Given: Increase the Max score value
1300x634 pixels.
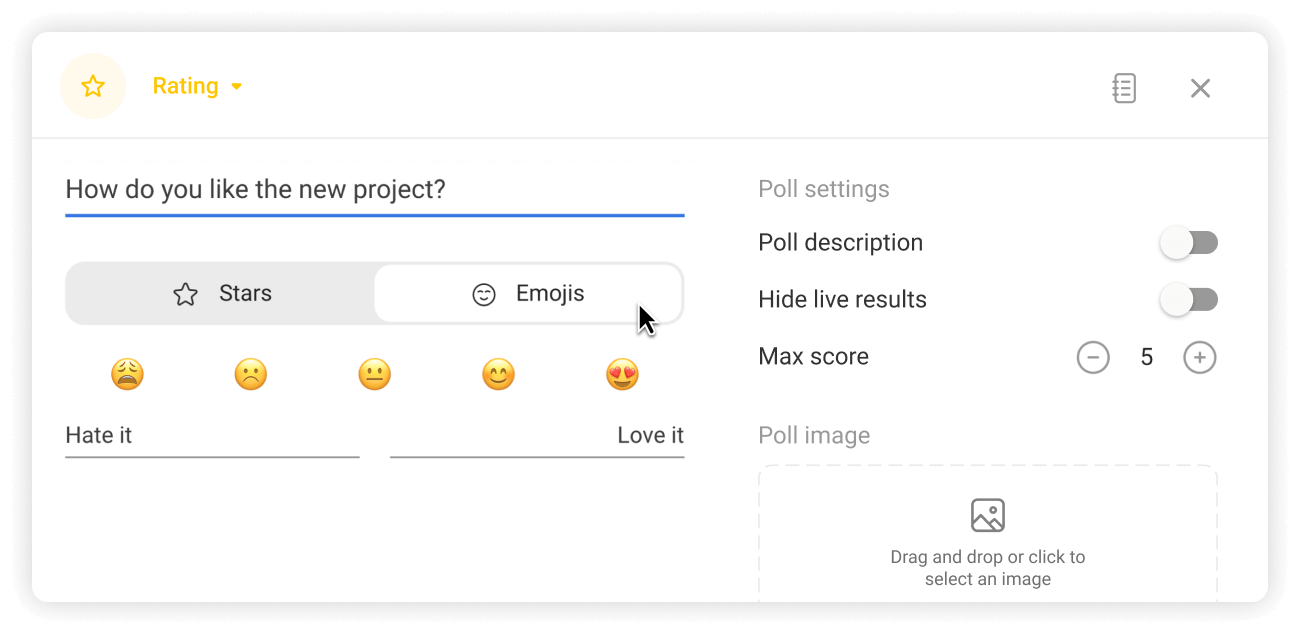Looking at the screenshot, I should click(1200, 357).
